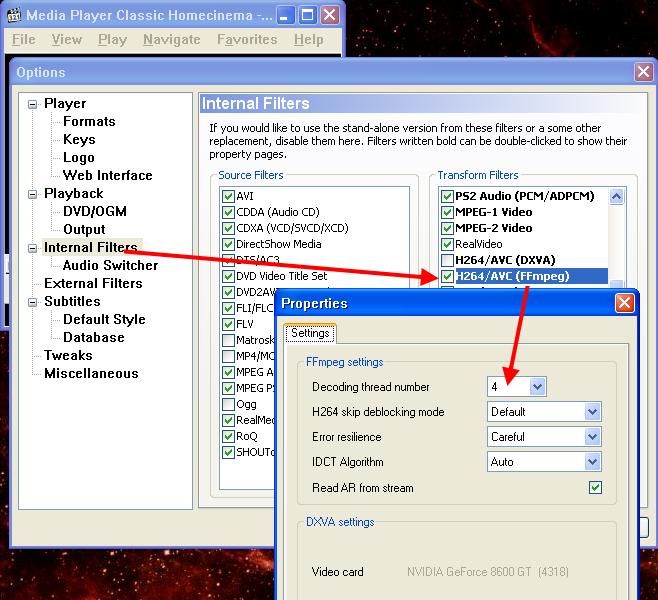Uncheck the RoQ source filter
The image size is (658, 600).
click(x=228, y=436)
